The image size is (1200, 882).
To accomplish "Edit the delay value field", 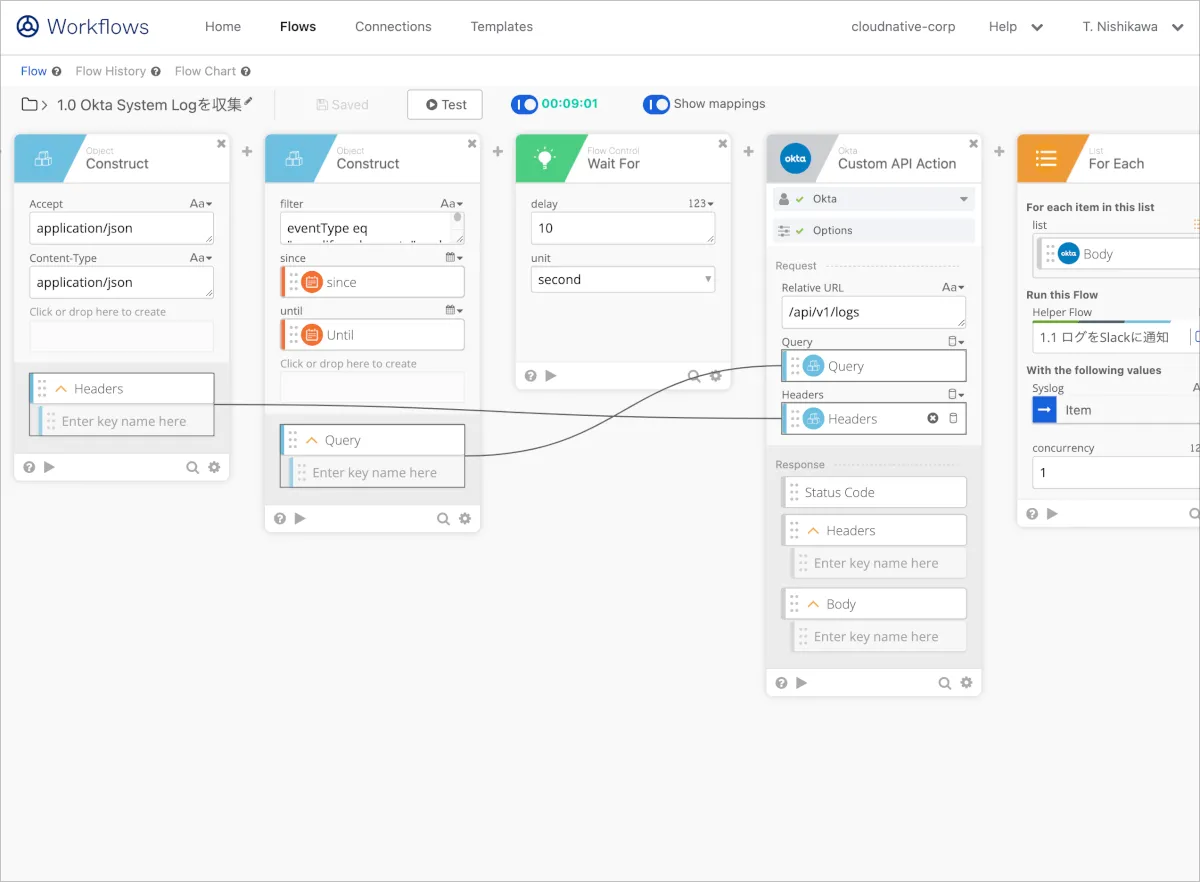I will 623,228.
